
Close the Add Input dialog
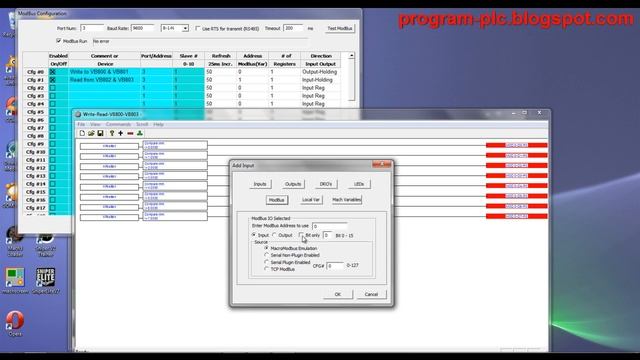pos(382,164)
